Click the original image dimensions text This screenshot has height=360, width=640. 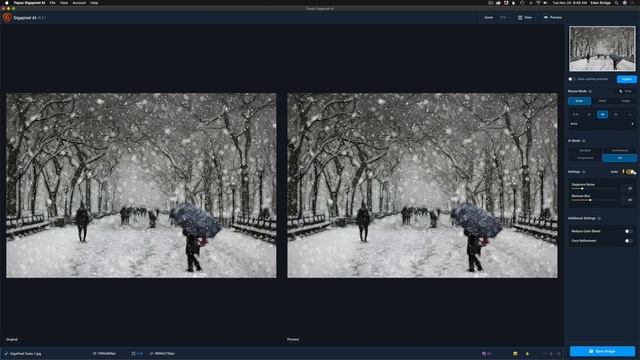(x=107, y=353)
